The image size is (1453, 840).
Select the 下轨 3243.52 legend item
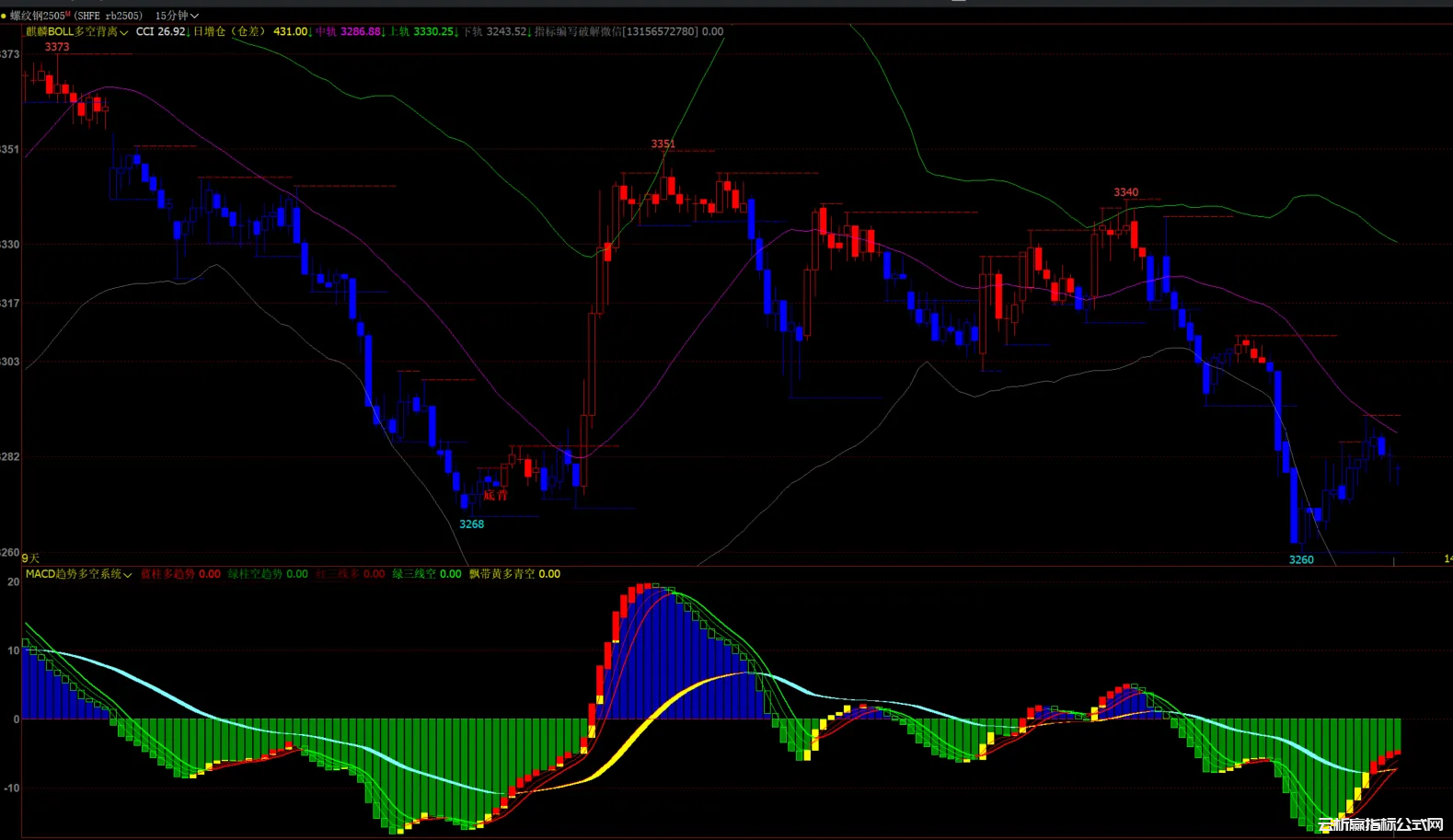pos(494,31)
